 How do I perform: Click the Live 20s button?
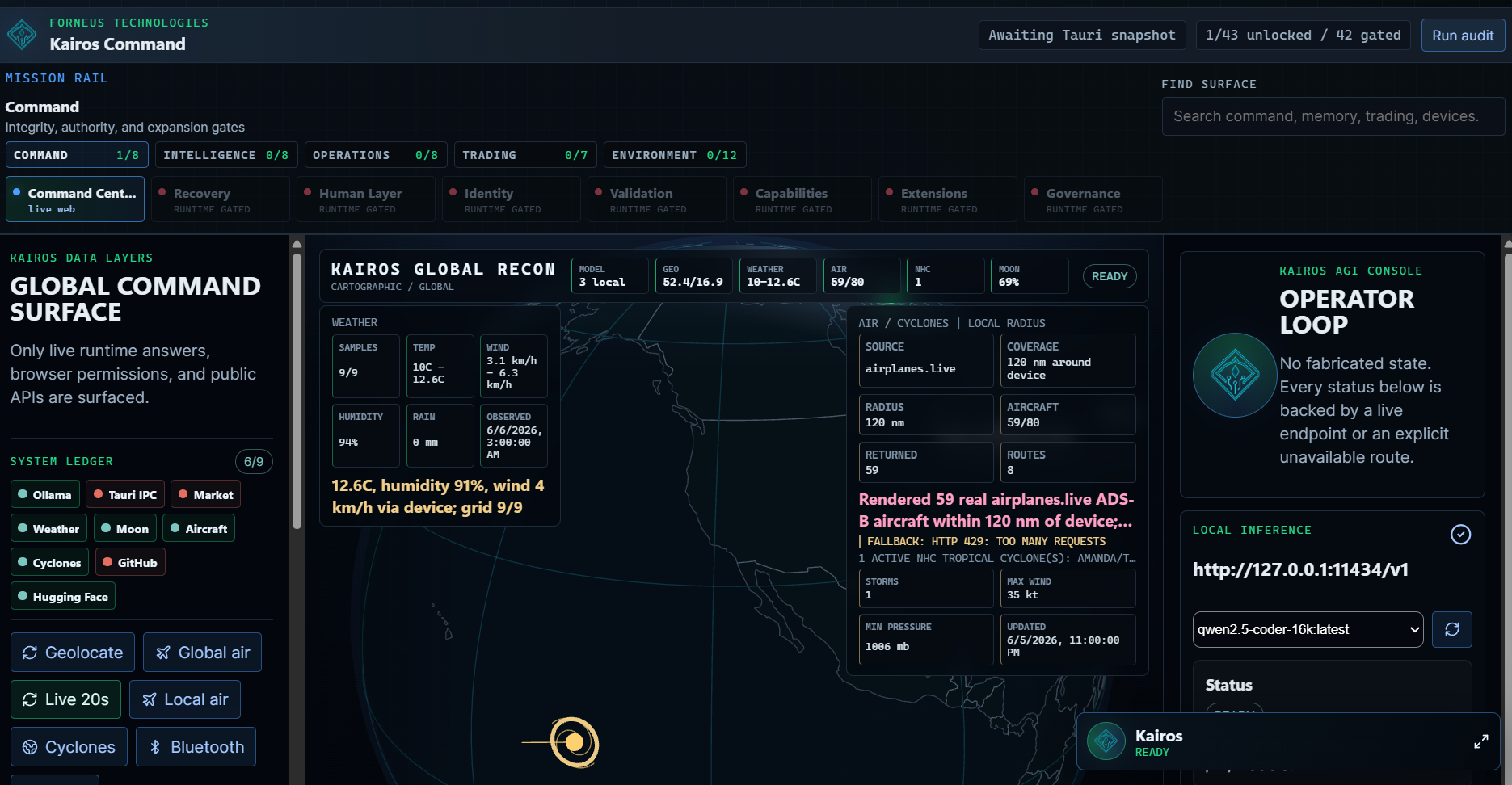click(x=65, y=699)
